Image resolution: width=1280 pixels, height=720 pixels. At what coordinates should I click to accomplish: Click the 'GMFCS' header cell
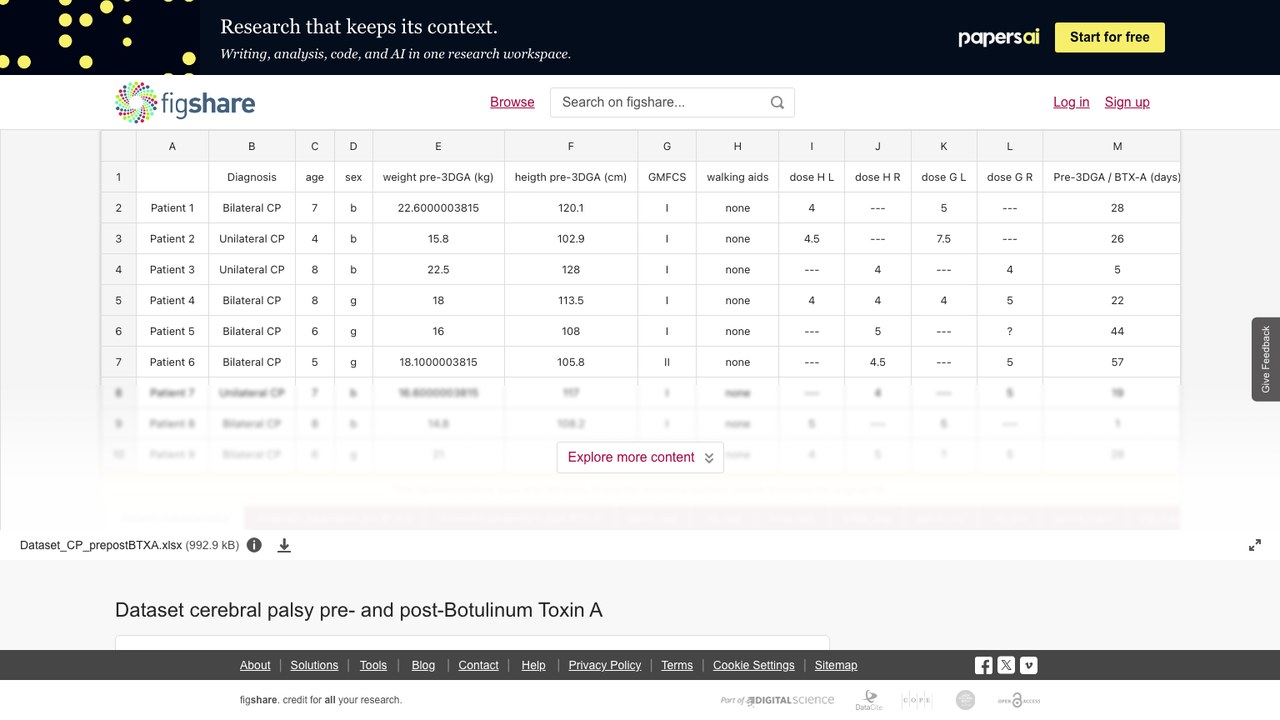[667, 177]
